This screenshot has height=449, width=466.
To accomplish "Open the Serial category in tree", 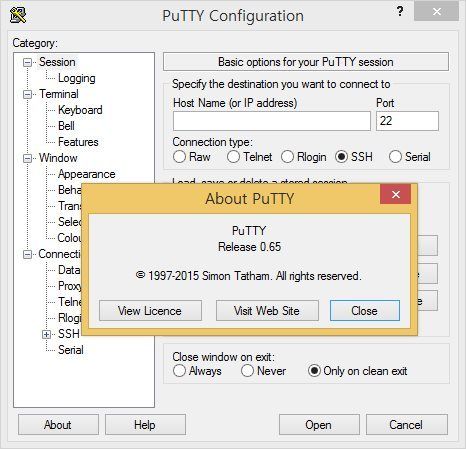I will pyautogui.click(x=71, y=350).
